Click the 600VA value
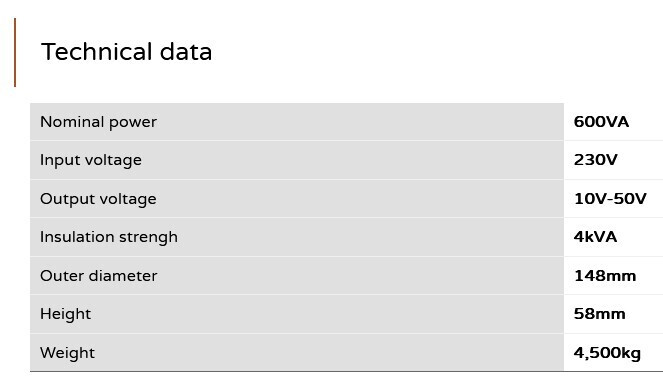Viewport: 663px width, 381px height. (x=601, y=122)
